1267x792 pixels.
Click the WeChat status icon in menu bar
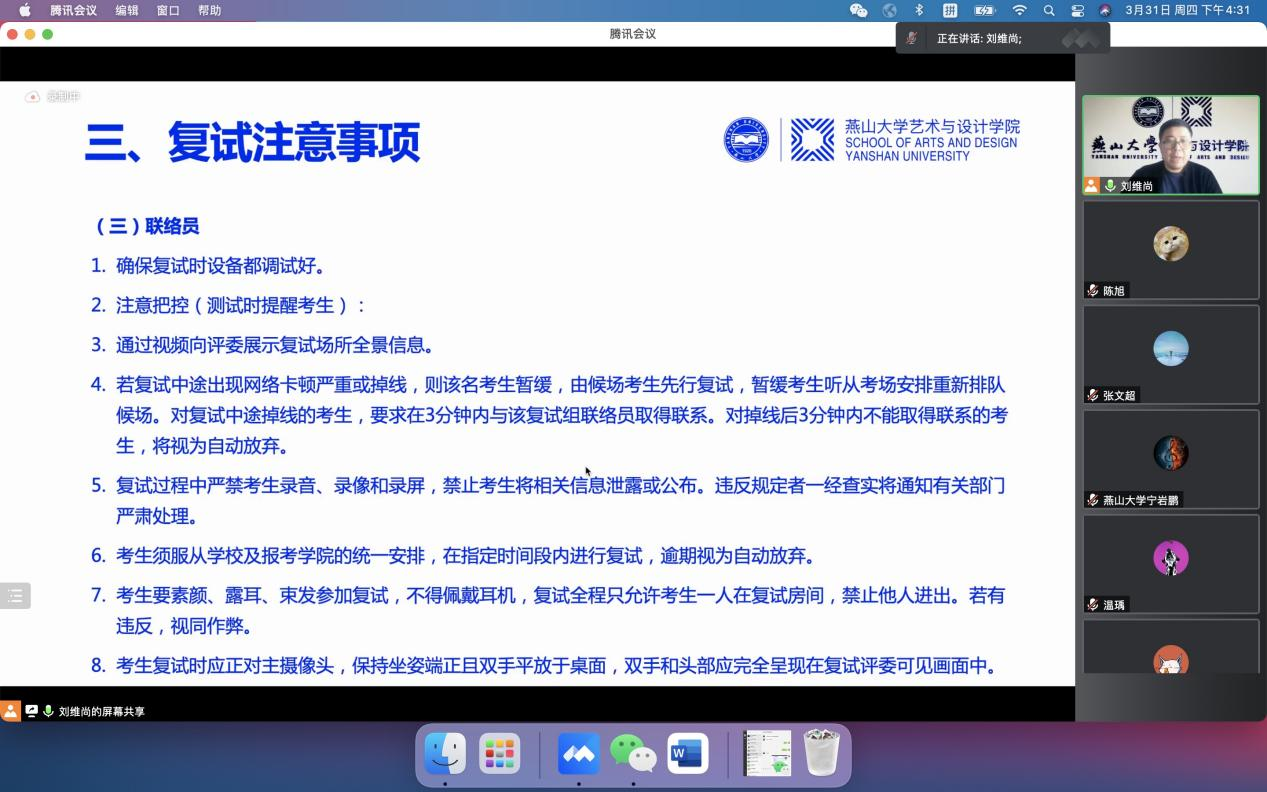(858, 10)
